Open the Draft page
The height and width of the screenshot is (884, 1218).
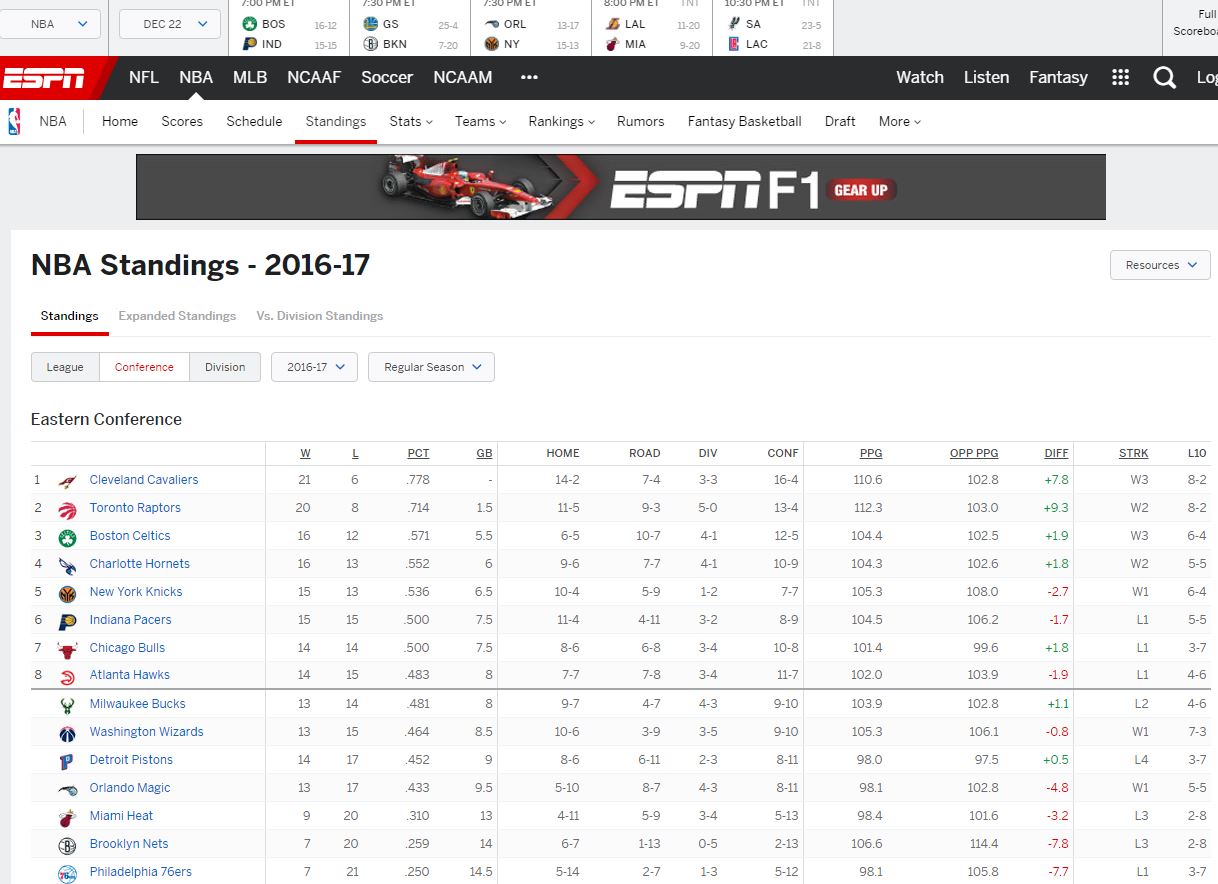pyautogui.click(x=840, y=121)
